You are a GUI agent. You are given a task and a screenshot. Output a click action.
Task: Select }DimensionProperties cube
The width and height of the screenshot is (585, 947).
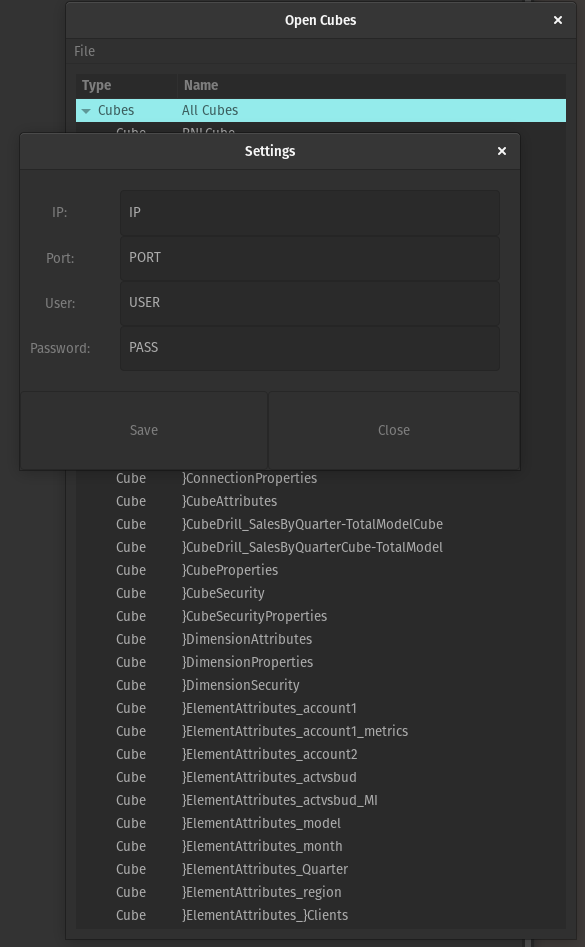[x=321, y=662]
